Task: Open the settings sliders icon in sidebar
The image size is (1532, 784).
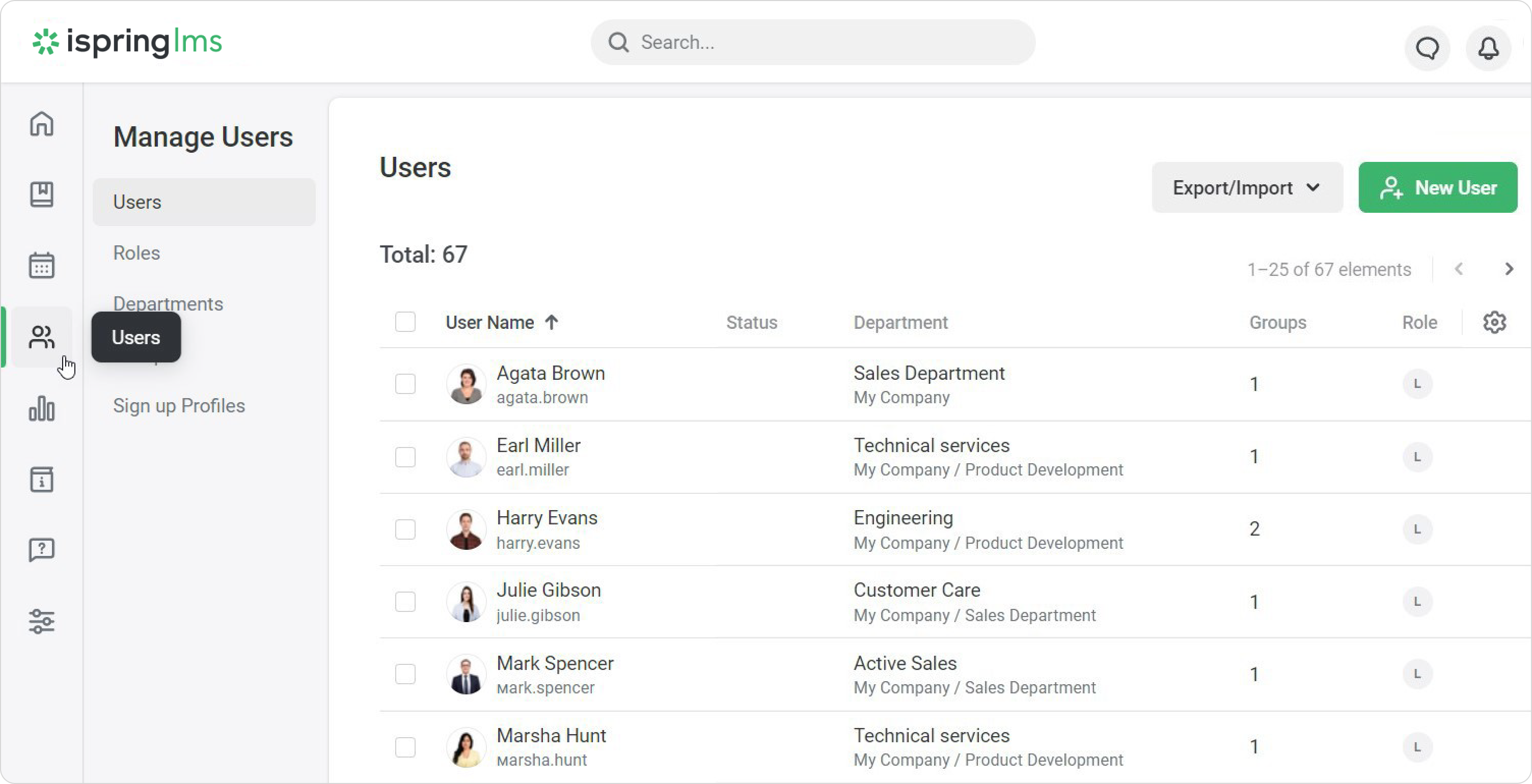Action: 42,621
